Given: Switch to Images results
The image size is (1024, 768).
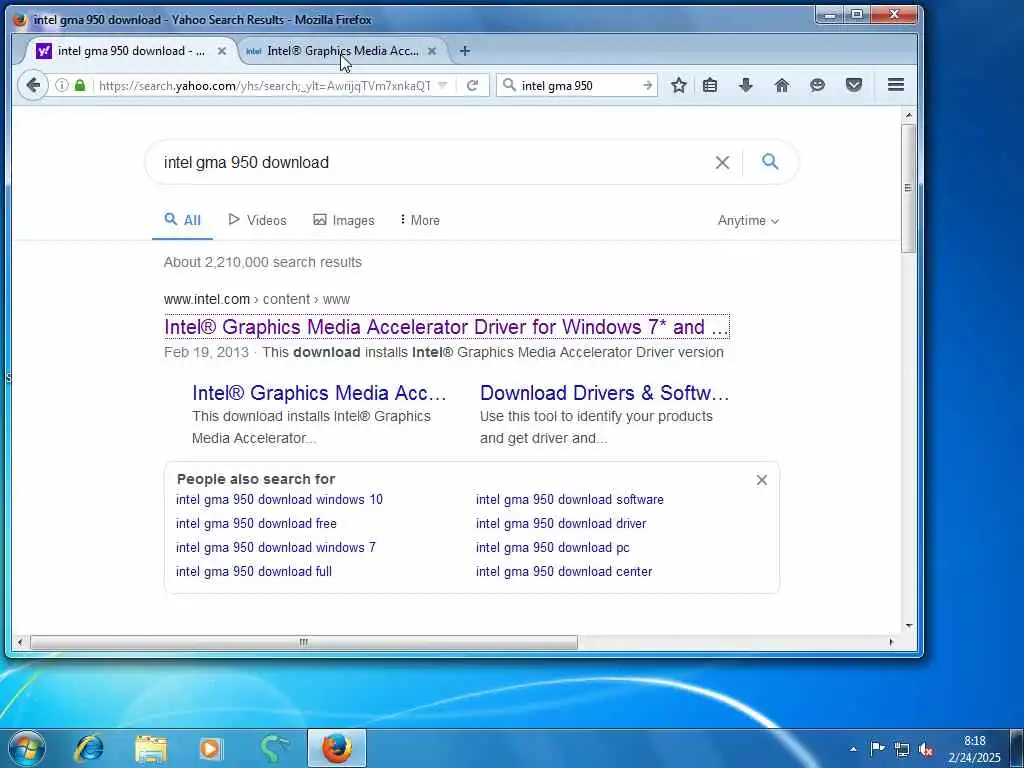Looking at the screenshot, I should point(344,220).
